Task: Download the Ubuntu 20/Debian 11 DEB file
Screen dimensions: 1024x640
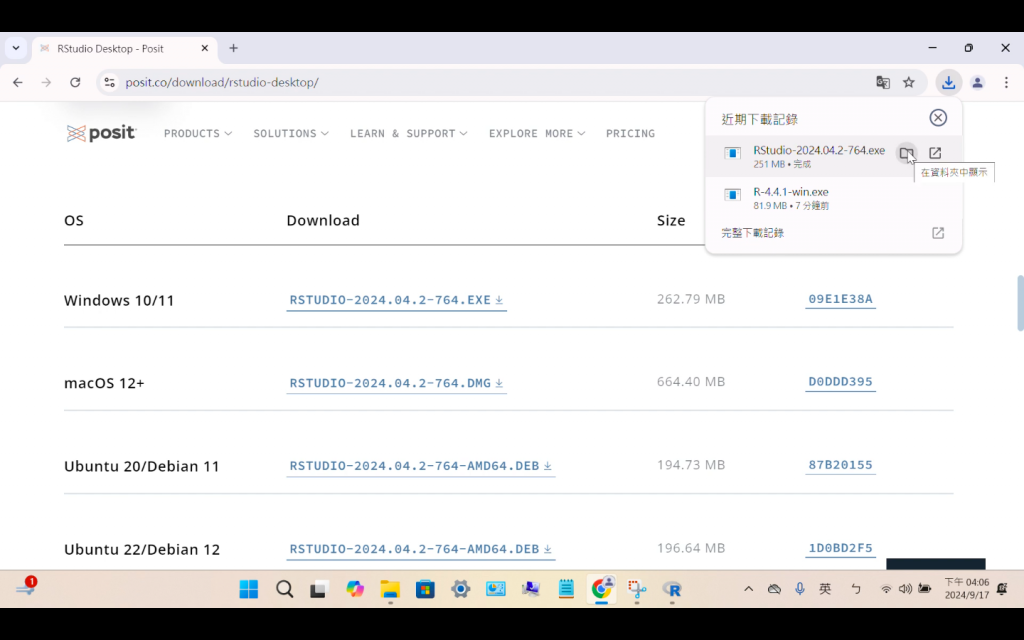Action: coord(421,466)
